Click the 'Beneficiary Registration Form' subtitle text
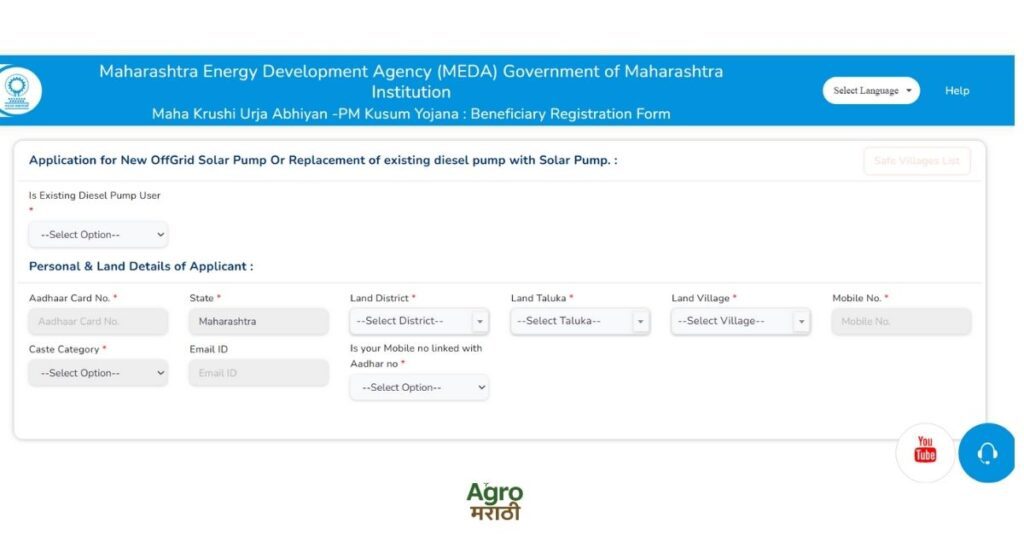 [570, 114]
